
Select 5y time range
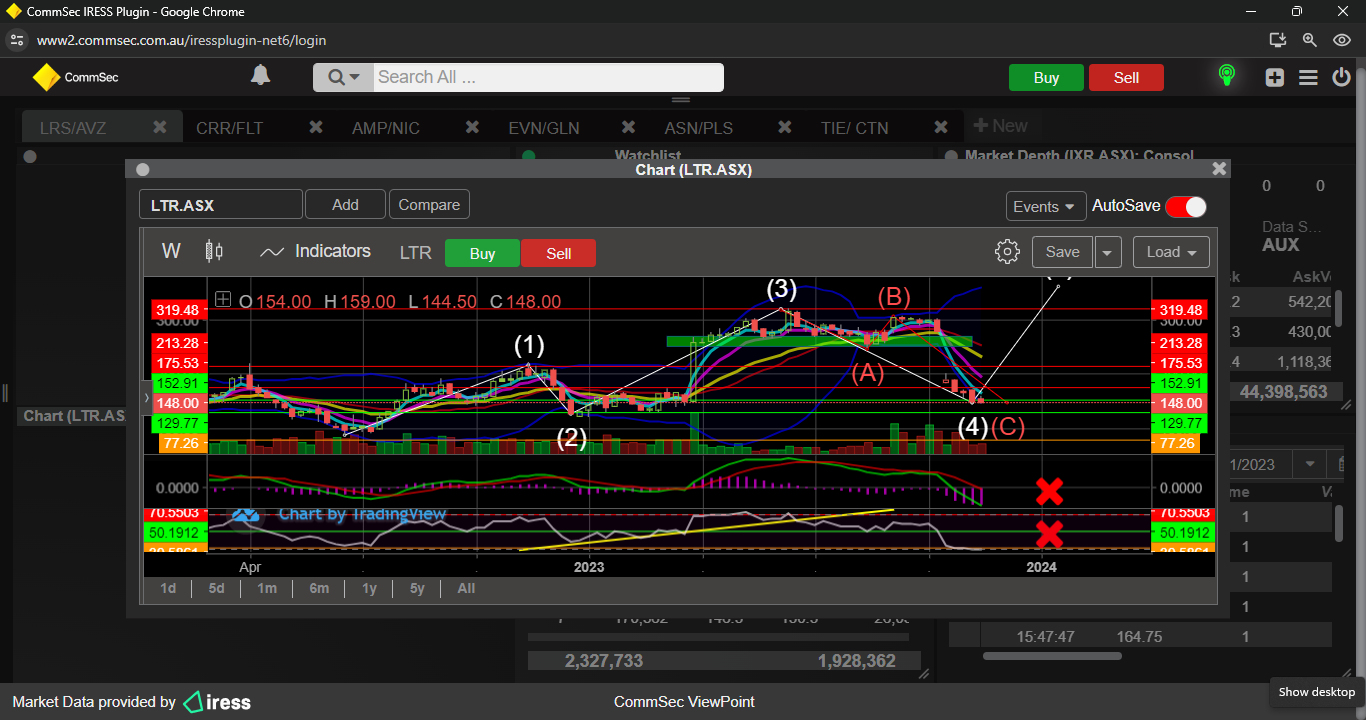point(418,588)
